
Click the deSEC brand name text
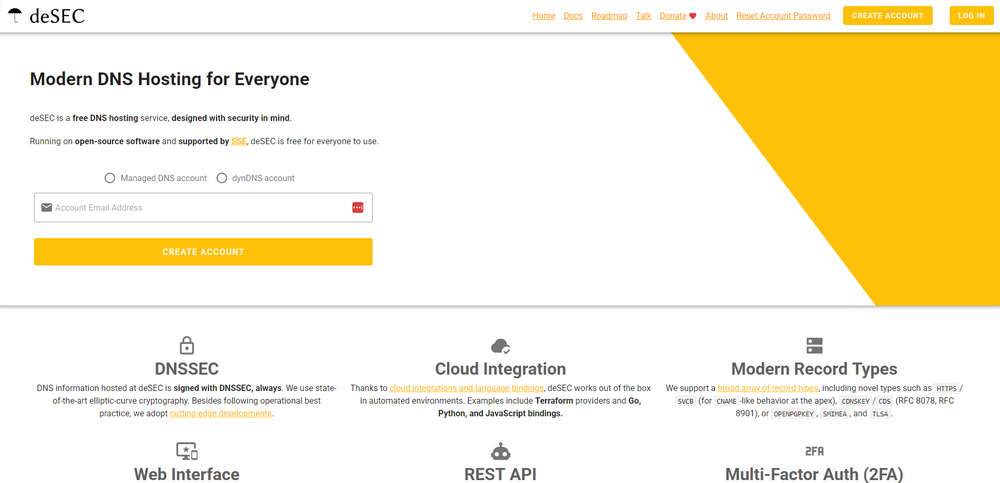point(57,16)
